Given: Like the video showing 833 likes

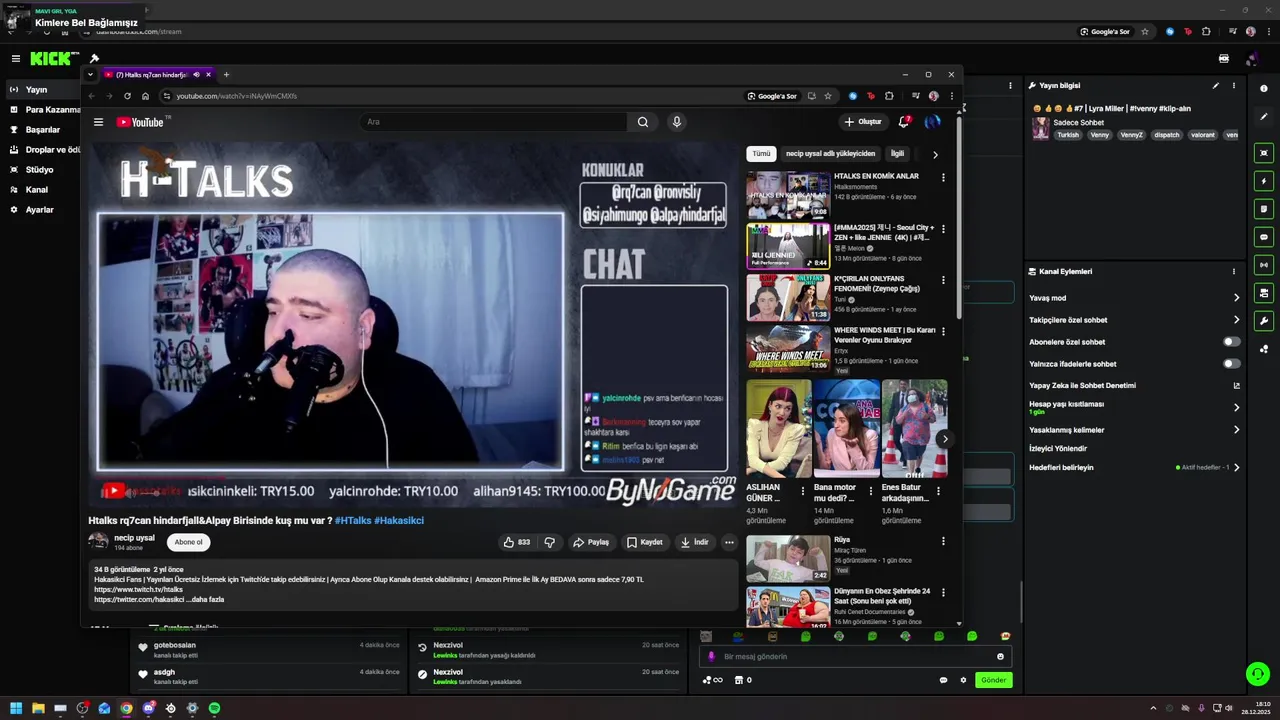Looking at the screenshot, I should [518, 542].
